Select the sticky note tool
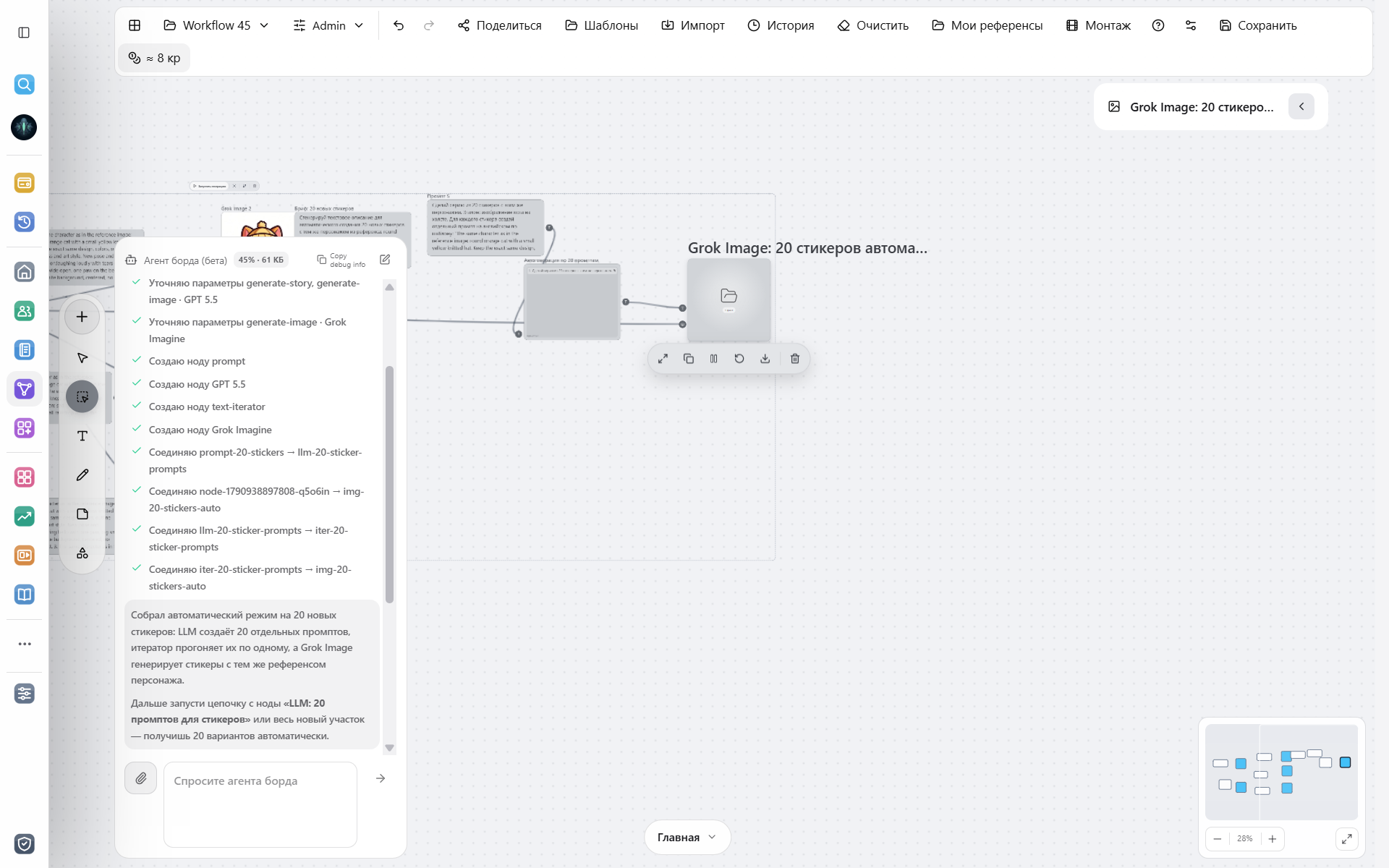Screen dimensions: 1389x868 pyautogui.click(x=82, y=514)
